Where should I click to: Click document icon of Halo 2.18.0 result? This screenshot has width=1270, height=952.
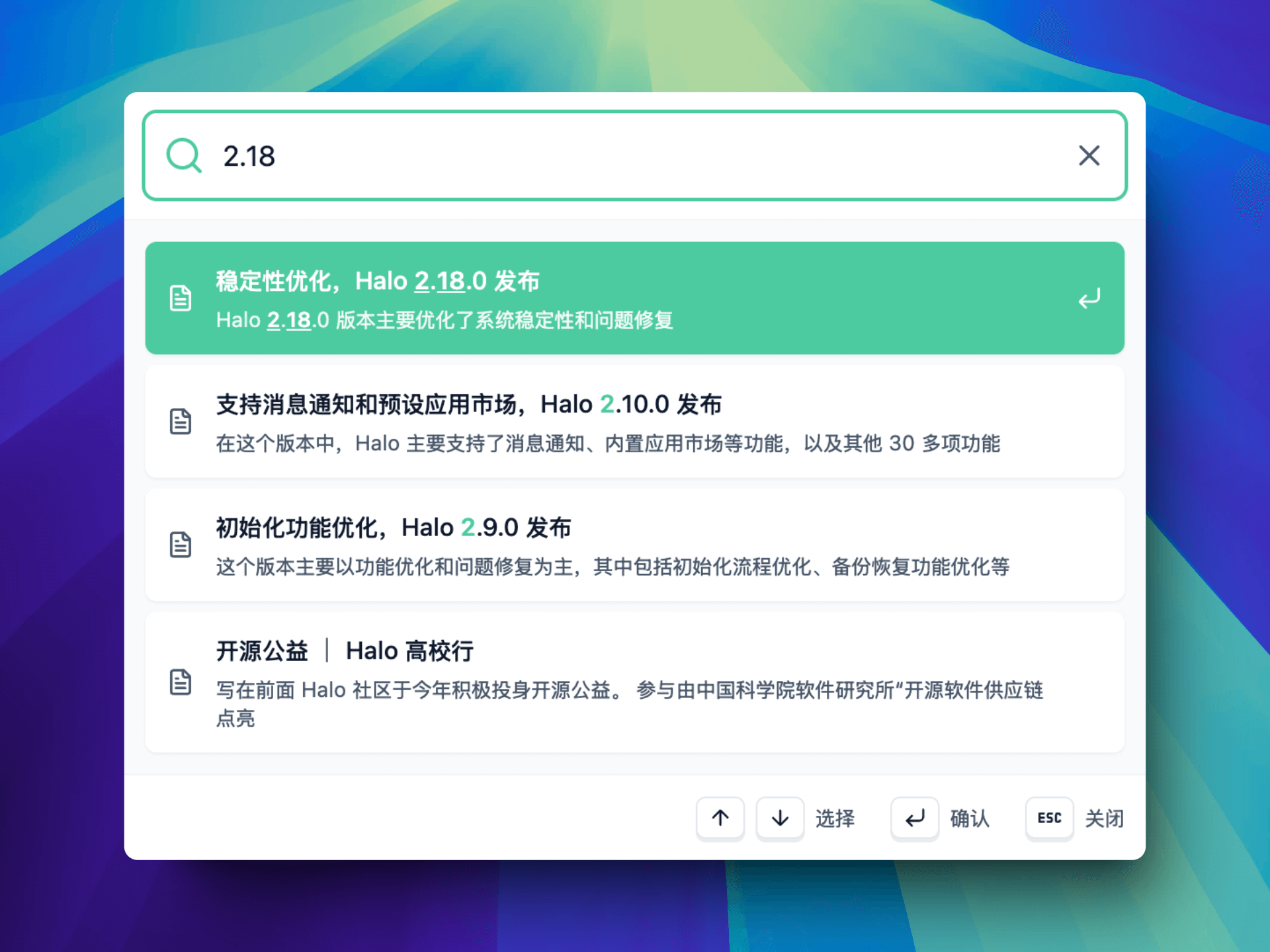coord(181,298)
